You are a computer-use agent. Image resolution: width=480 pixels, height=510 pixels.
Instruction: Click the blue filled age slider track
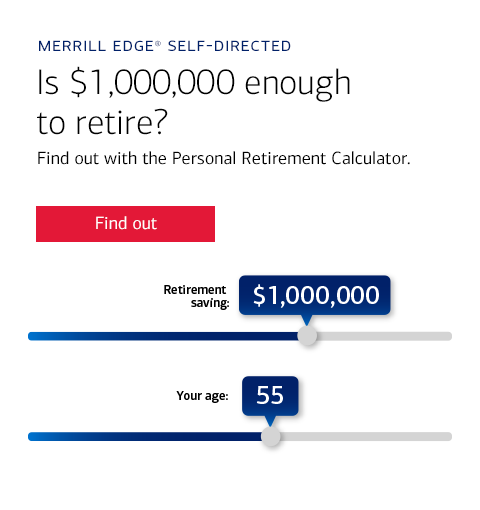[145, 436]
